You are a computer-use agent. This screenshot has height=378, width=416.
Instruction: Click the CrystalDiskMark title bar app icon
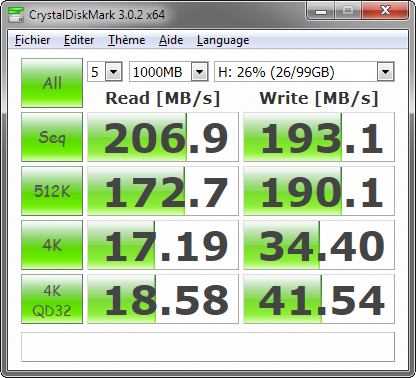pyautogui.click(x=16, y=15)
